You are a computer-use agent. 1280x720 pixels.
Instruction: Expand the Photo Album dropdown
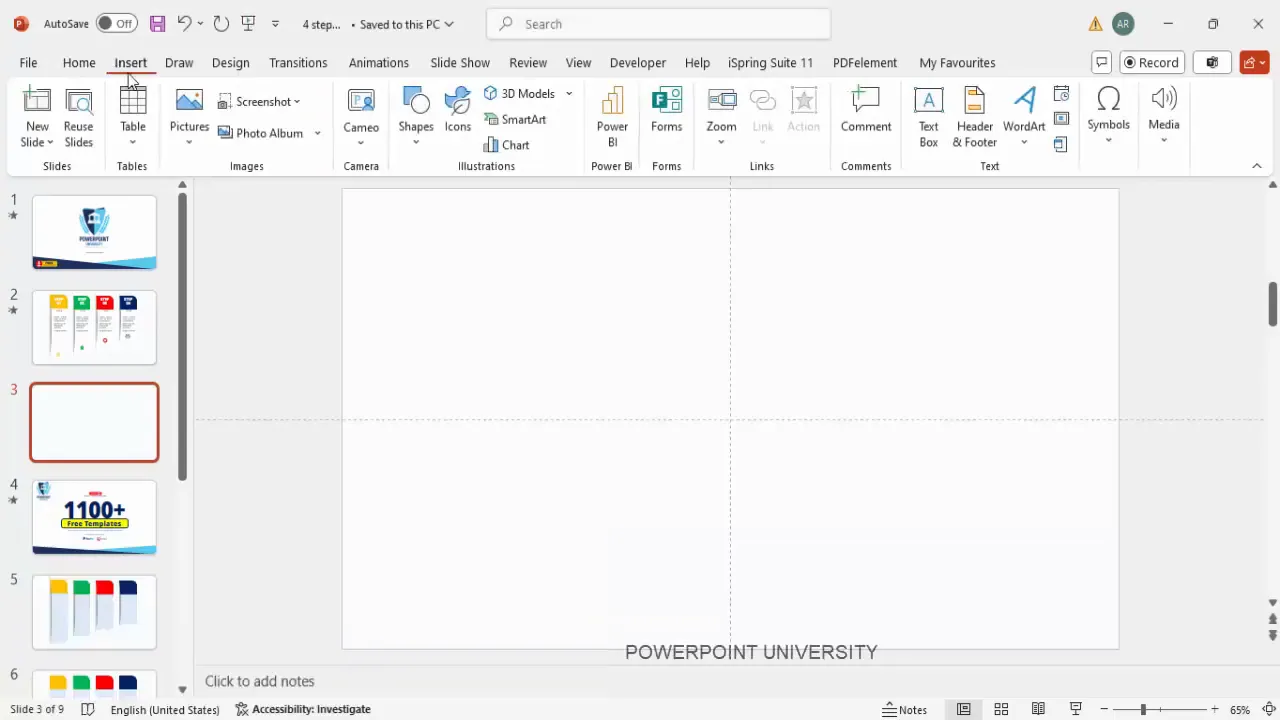[x=317, y=133]
